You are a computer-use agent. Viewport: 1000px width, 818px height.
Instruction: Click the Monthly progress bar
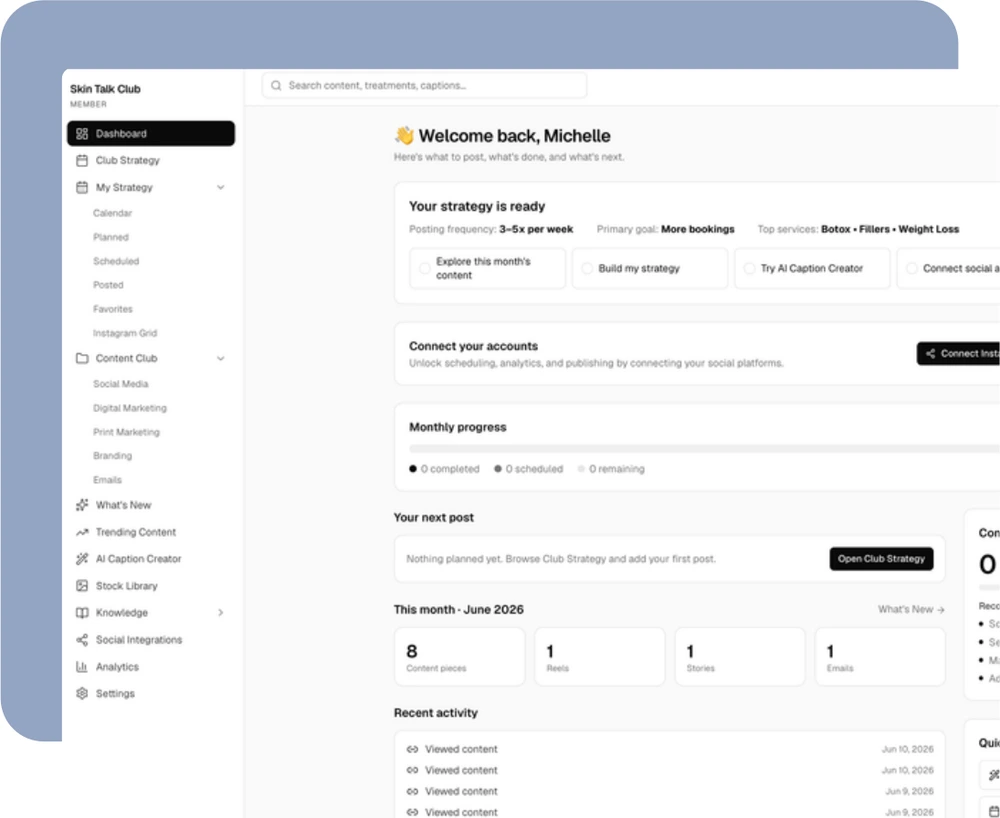coord(705,449)
